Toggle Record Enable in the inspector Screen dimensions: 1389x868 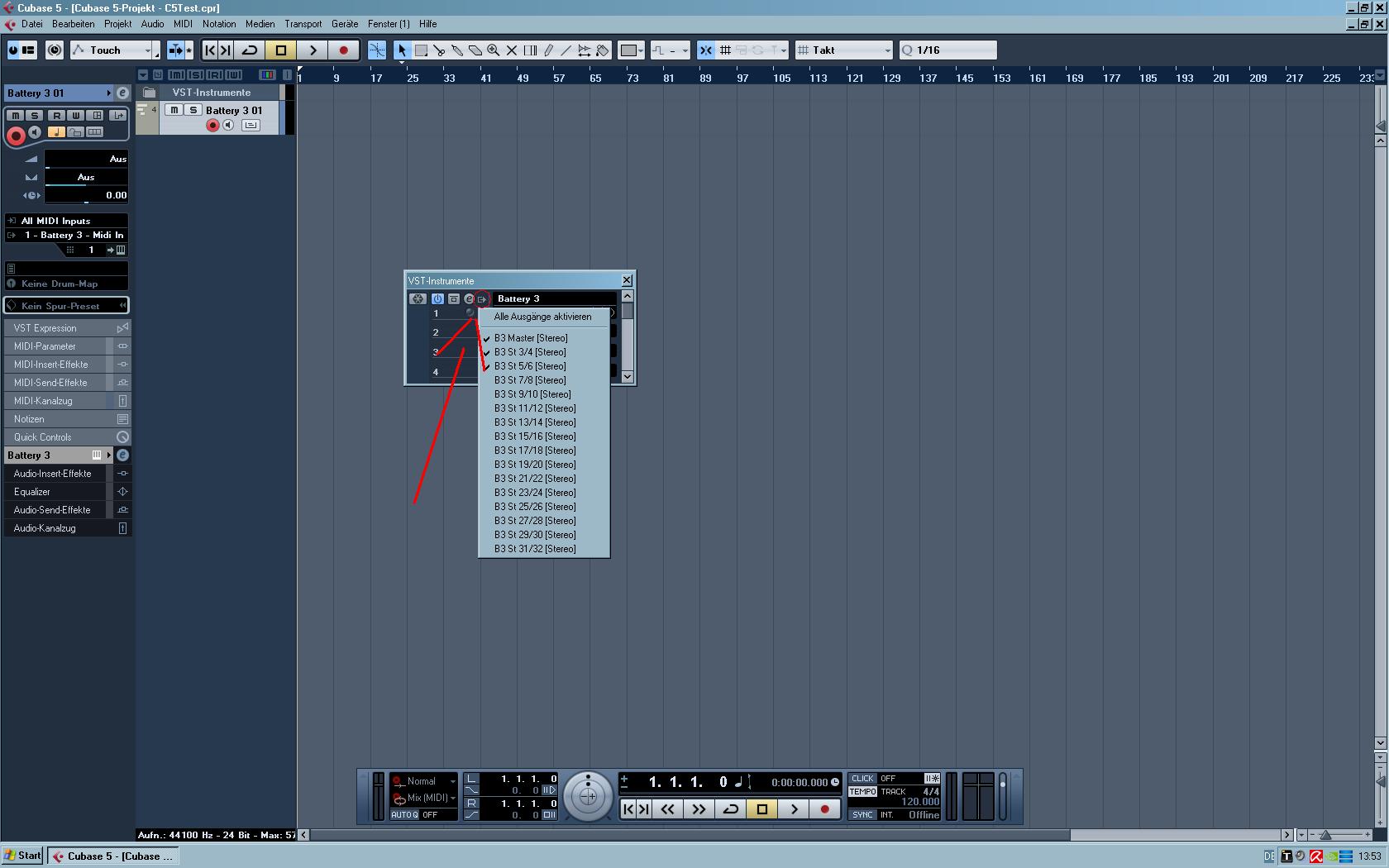click(x=16, y=135)
